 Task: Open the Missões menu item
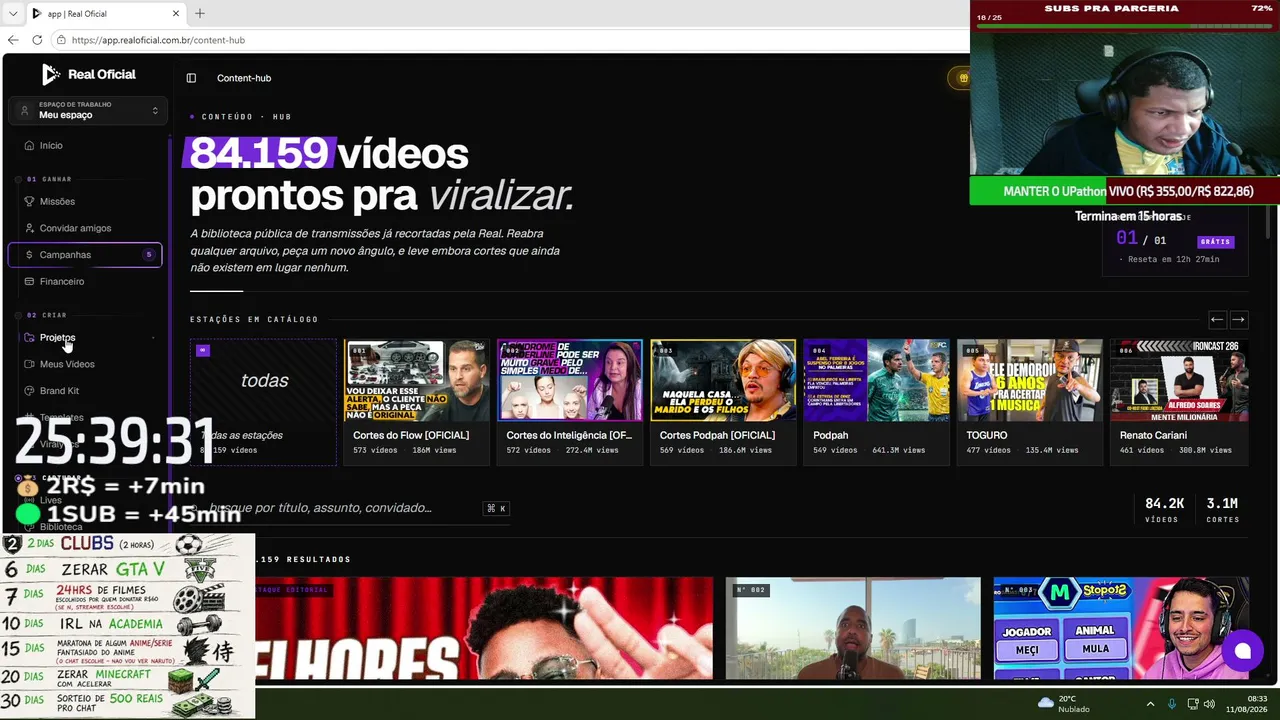pos(57,202)
